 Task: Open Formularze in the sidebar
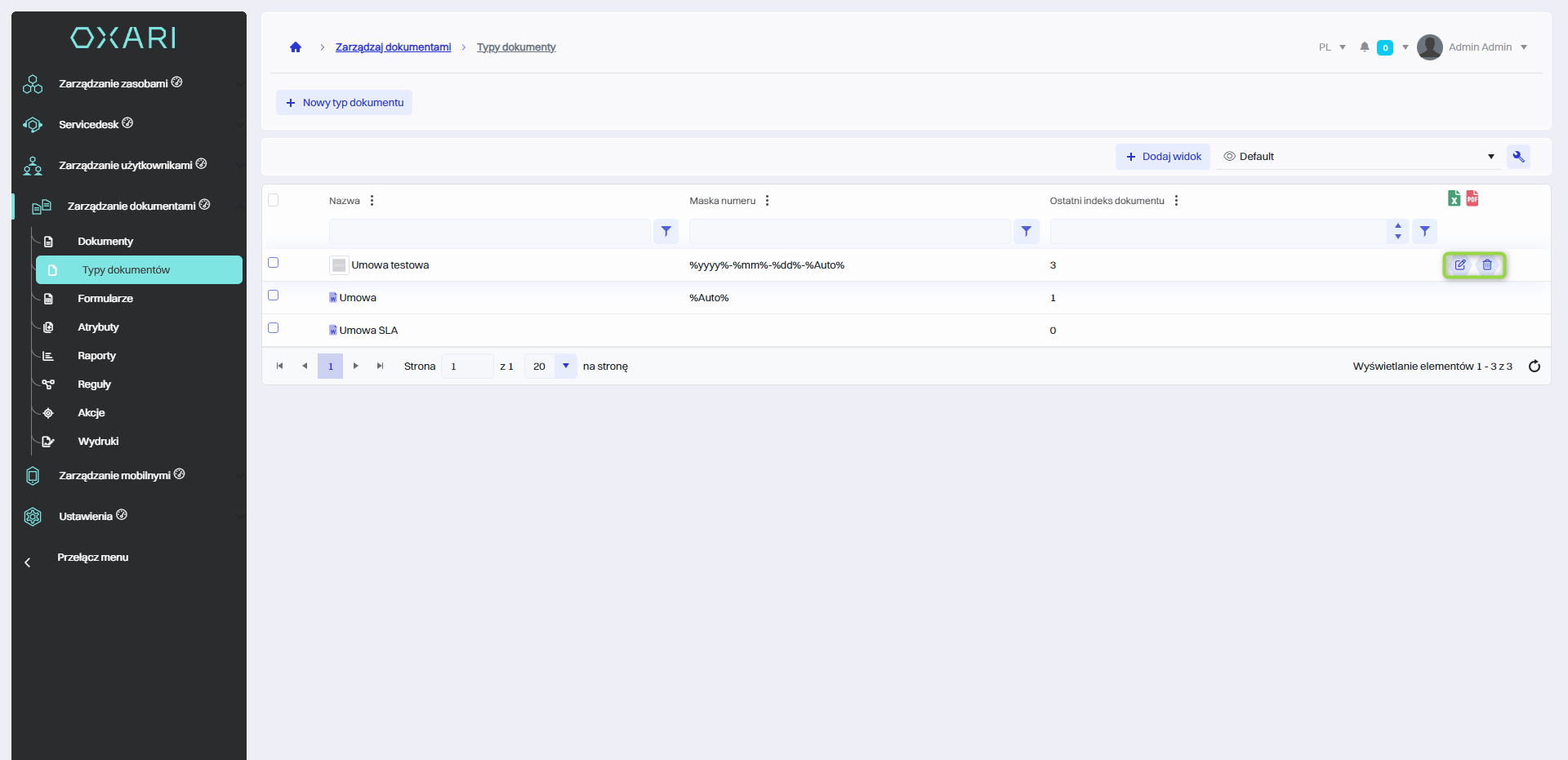pos(105,299)
